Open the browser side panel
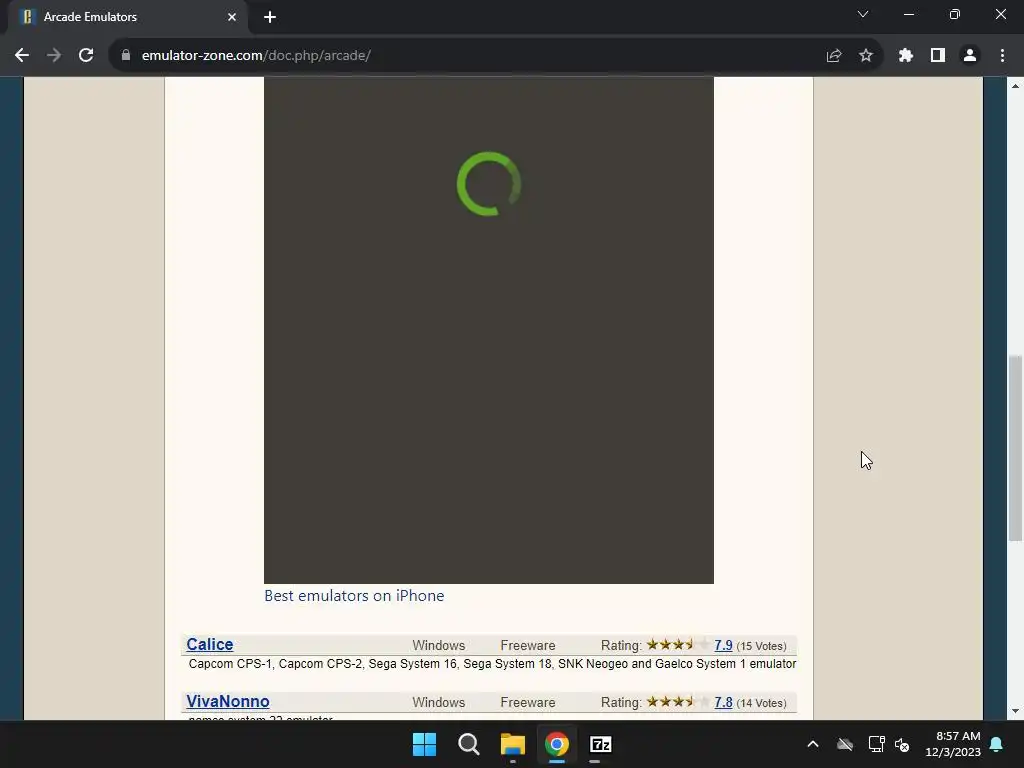The image size is (1024, 768). (x=938, y=56)
